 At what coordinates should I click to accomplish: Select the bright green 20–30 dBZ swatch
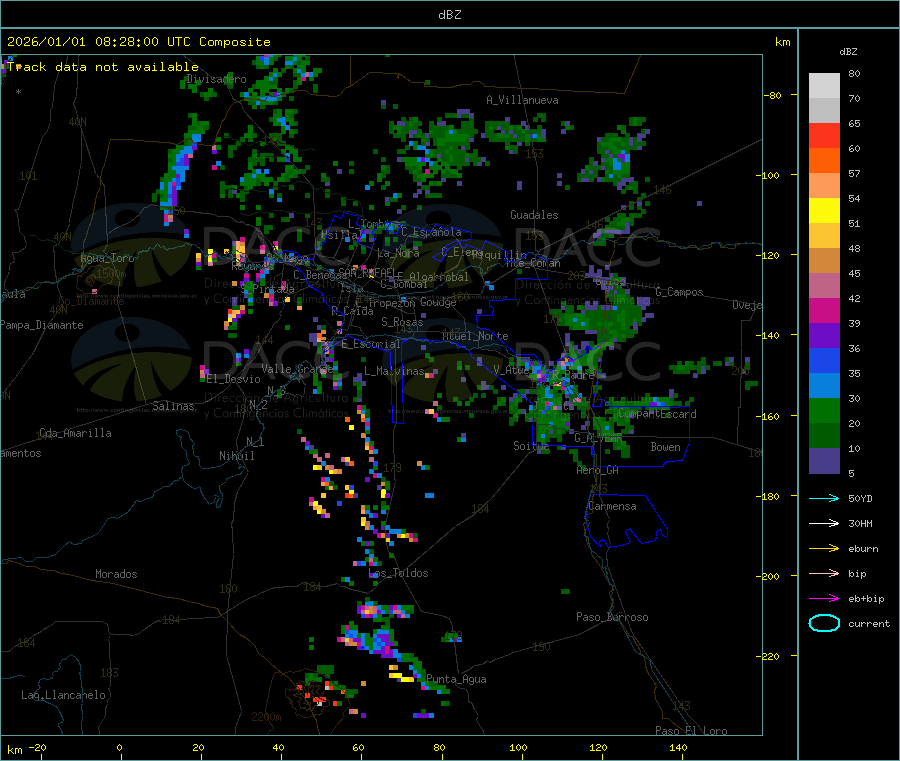coord(824,411)
